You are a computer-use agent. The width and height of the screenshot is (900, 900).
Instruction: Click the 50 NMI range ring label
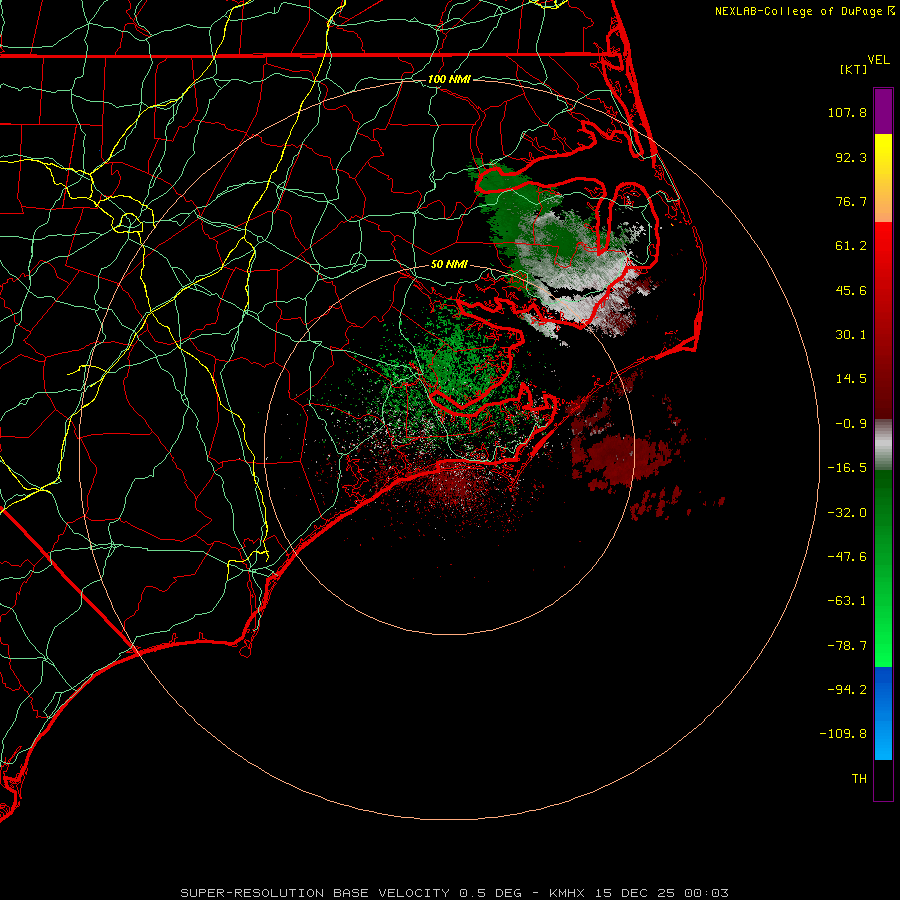coord(449,265)
